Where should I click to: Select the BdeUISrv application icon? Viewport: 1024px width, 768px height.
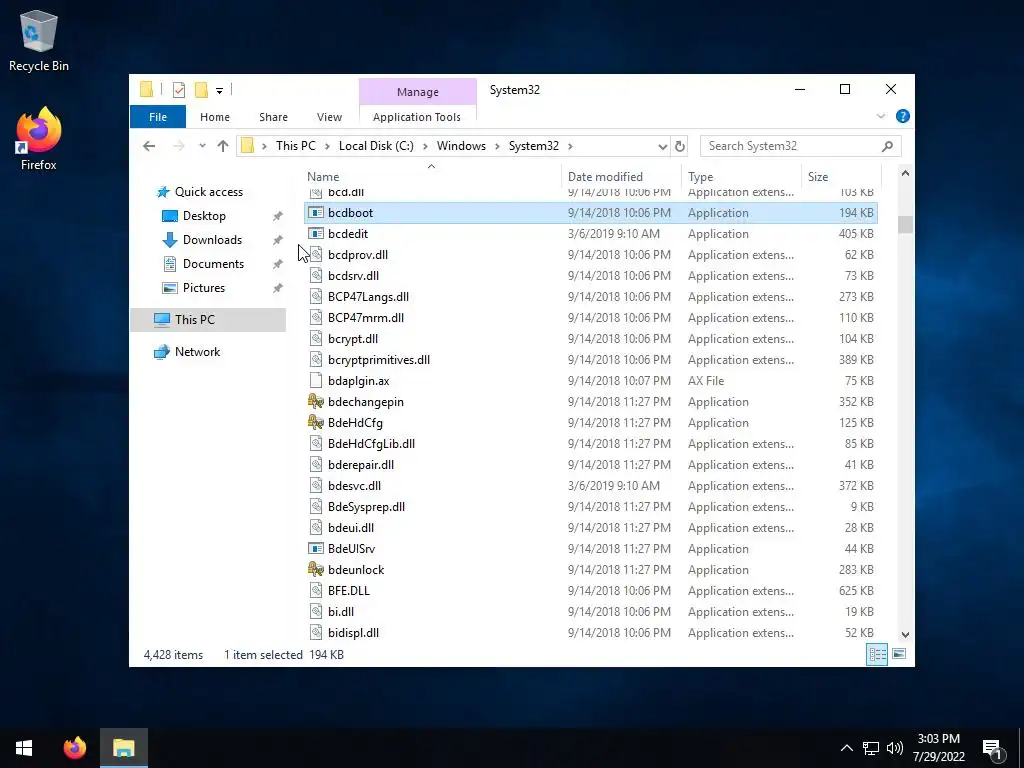(x=316, y=549)
